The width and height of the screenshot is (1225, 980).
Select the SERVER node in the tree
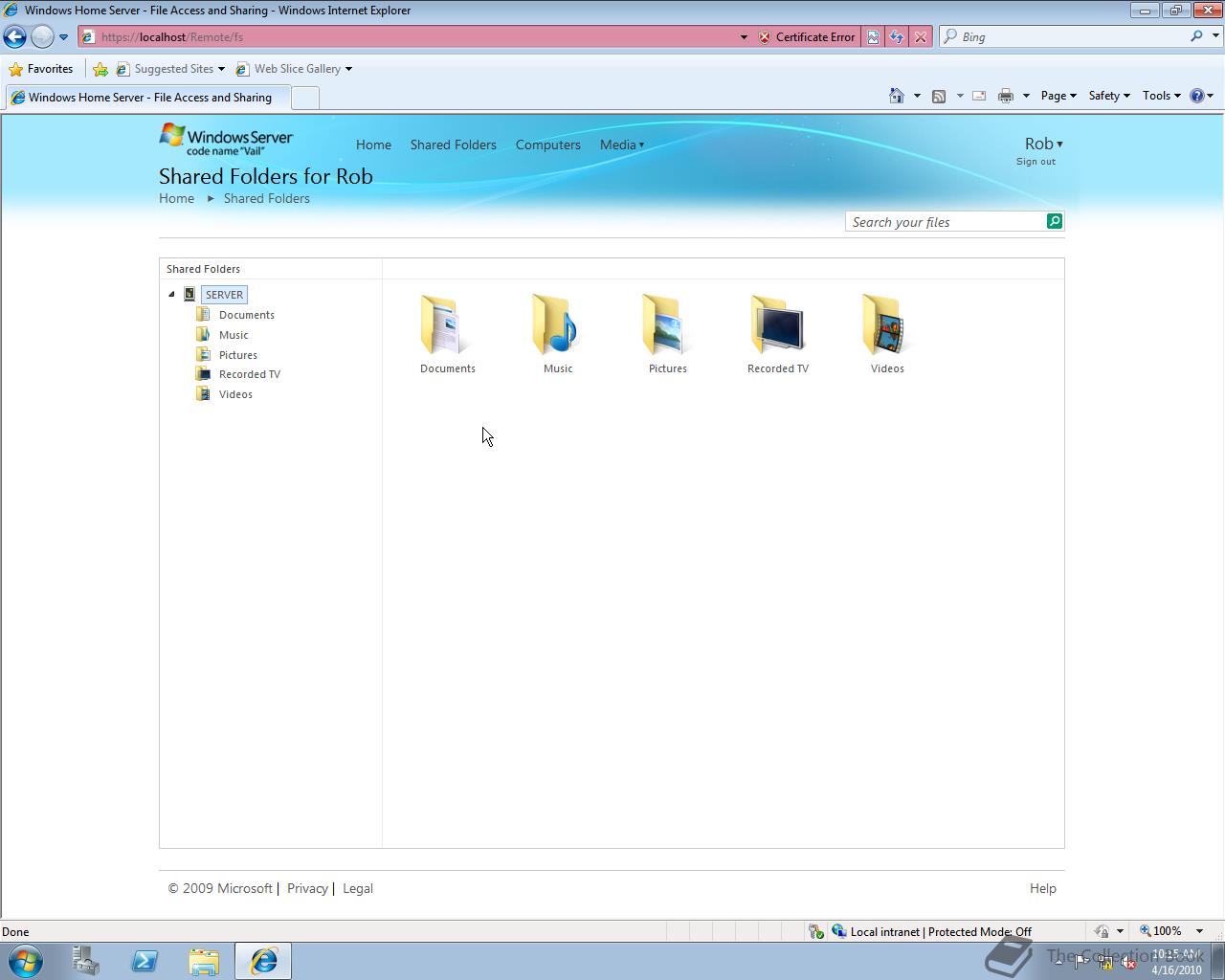coord(224,295)
